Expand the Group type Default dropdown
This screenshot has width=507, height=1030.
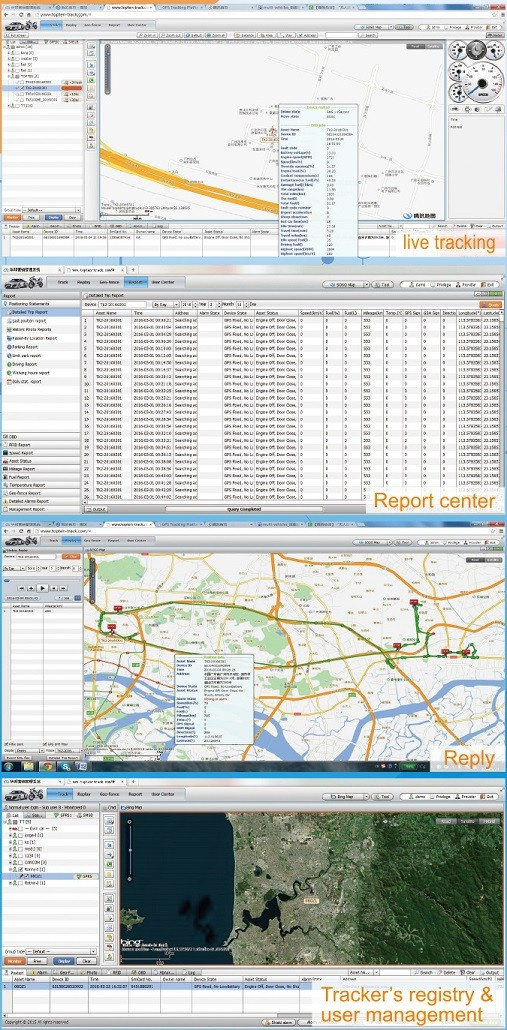coord(59,951)
